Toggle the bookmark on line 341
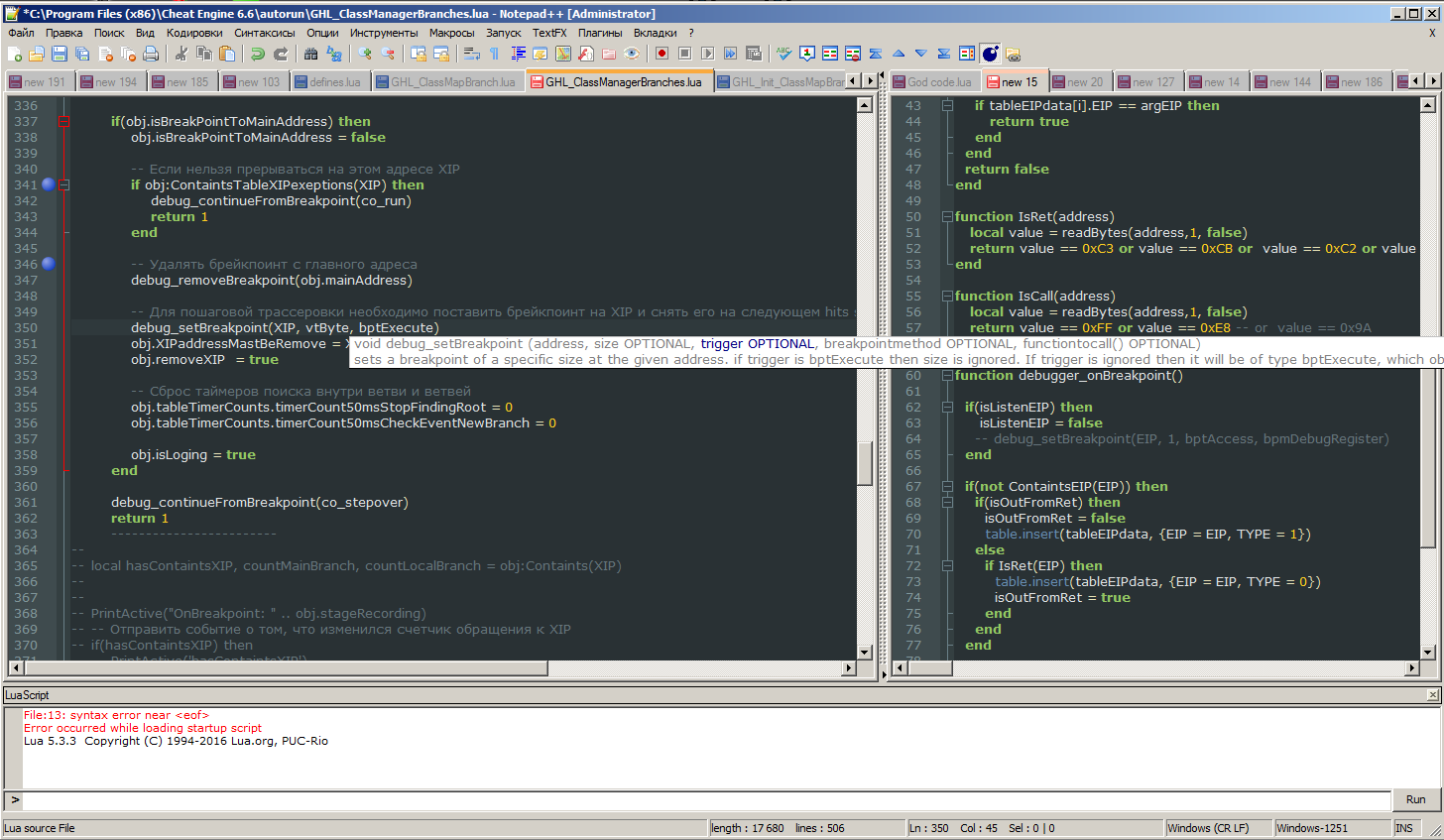 [48, 184]
